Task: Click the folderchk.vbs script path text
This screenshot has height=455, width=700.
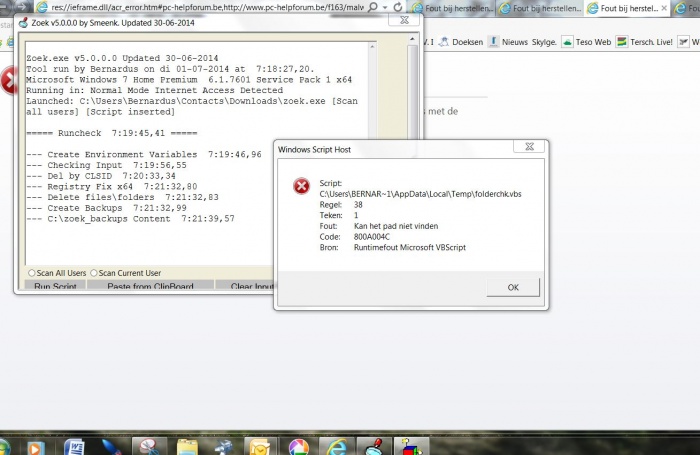Action: pos(421,194)
